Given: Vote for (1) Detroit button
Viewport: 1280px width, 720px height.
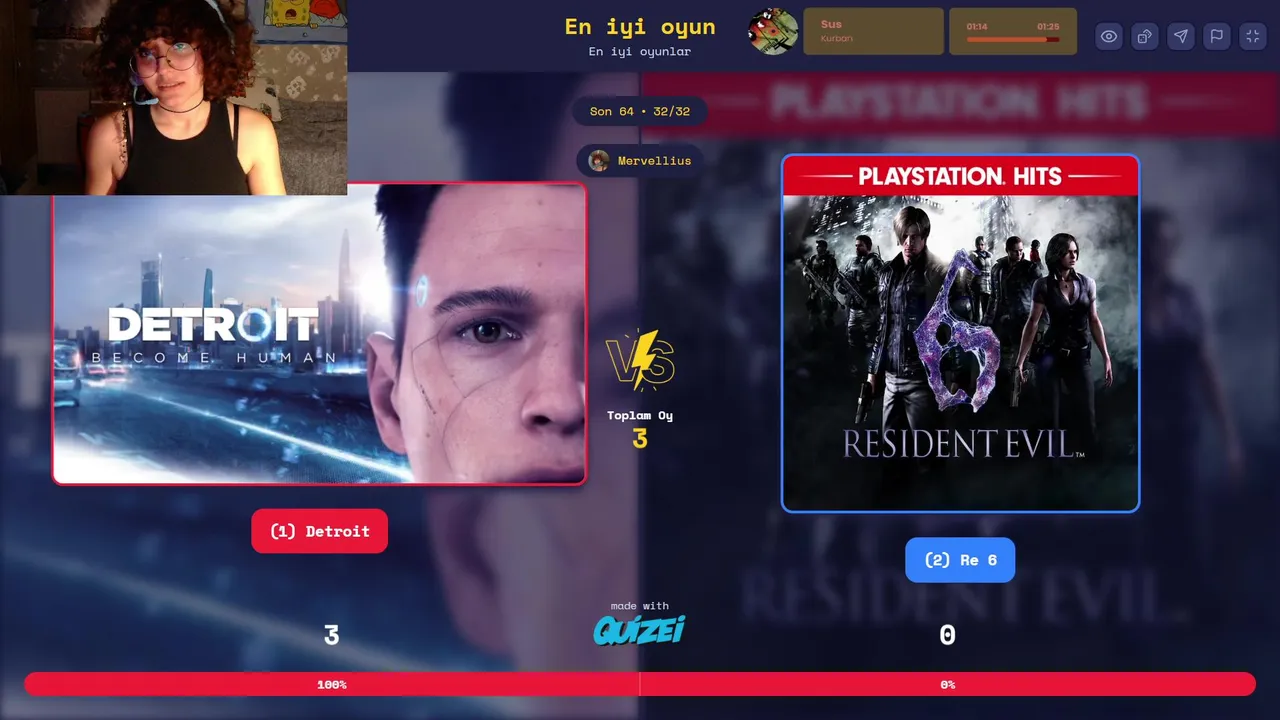Looking at the screenshot, I should click(319, 531).
